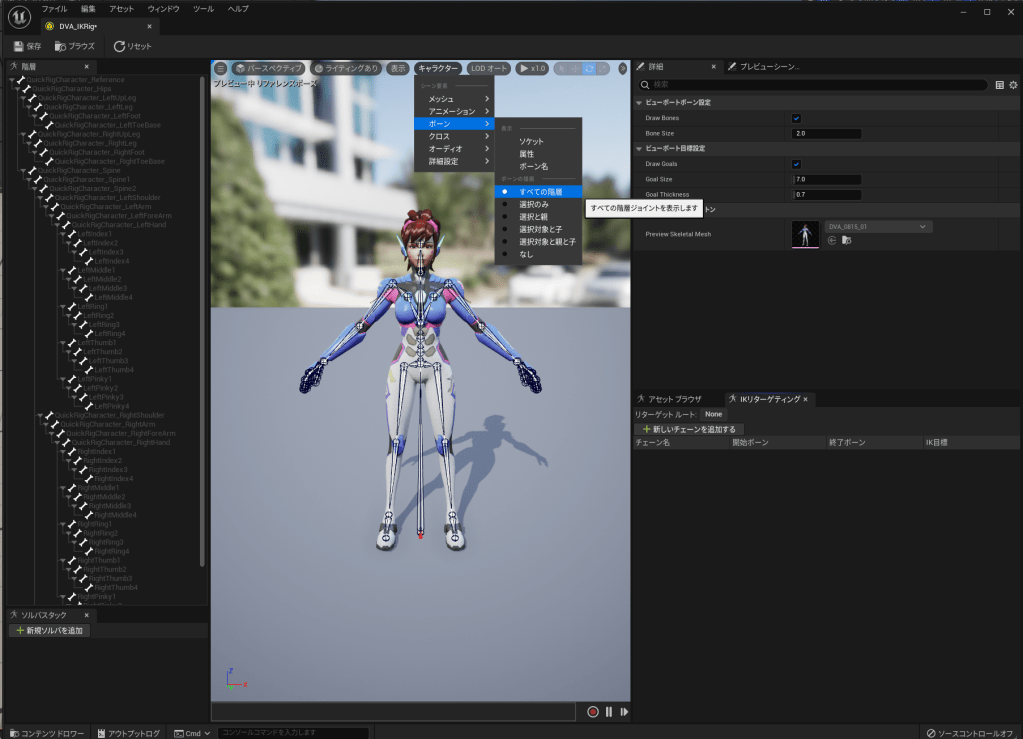This screenshot has height=739, width=1023.
Task: Open the ウィンドウ menu in menu bar
Action: [x=163, y=8]
